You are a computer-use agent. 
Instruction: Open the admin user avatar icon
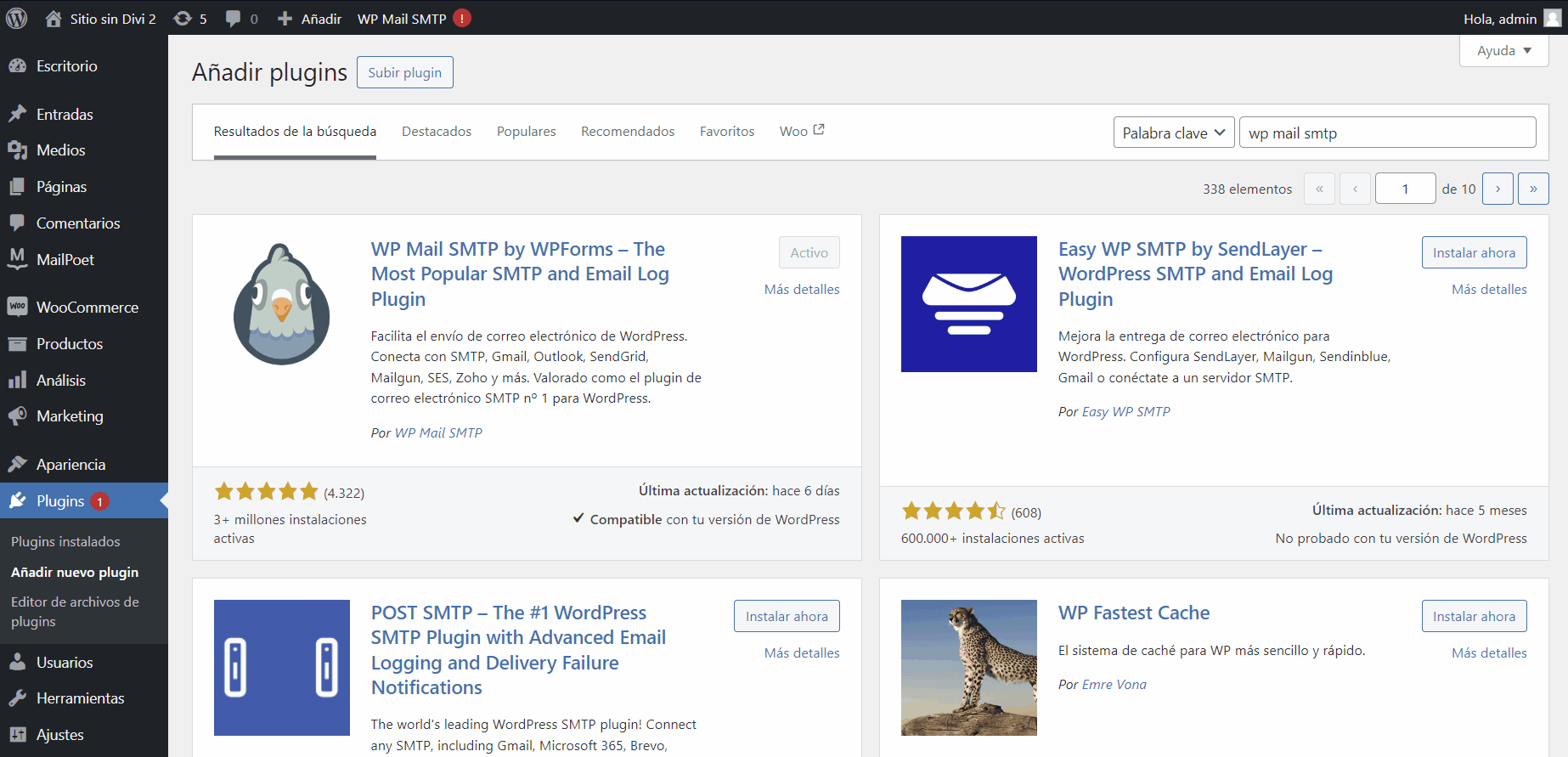point(1552,19)
